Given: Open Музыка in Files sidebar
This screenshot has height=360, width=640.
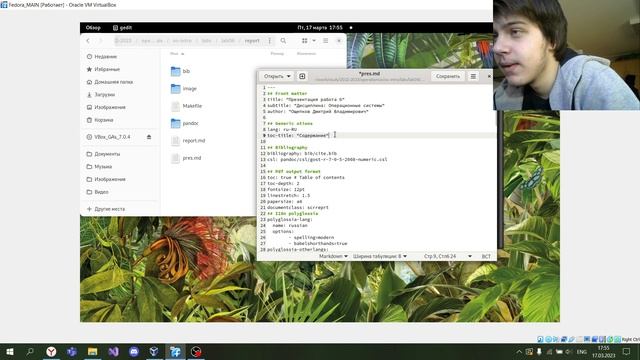Looking at the screenshot, I should coord(103,167).
